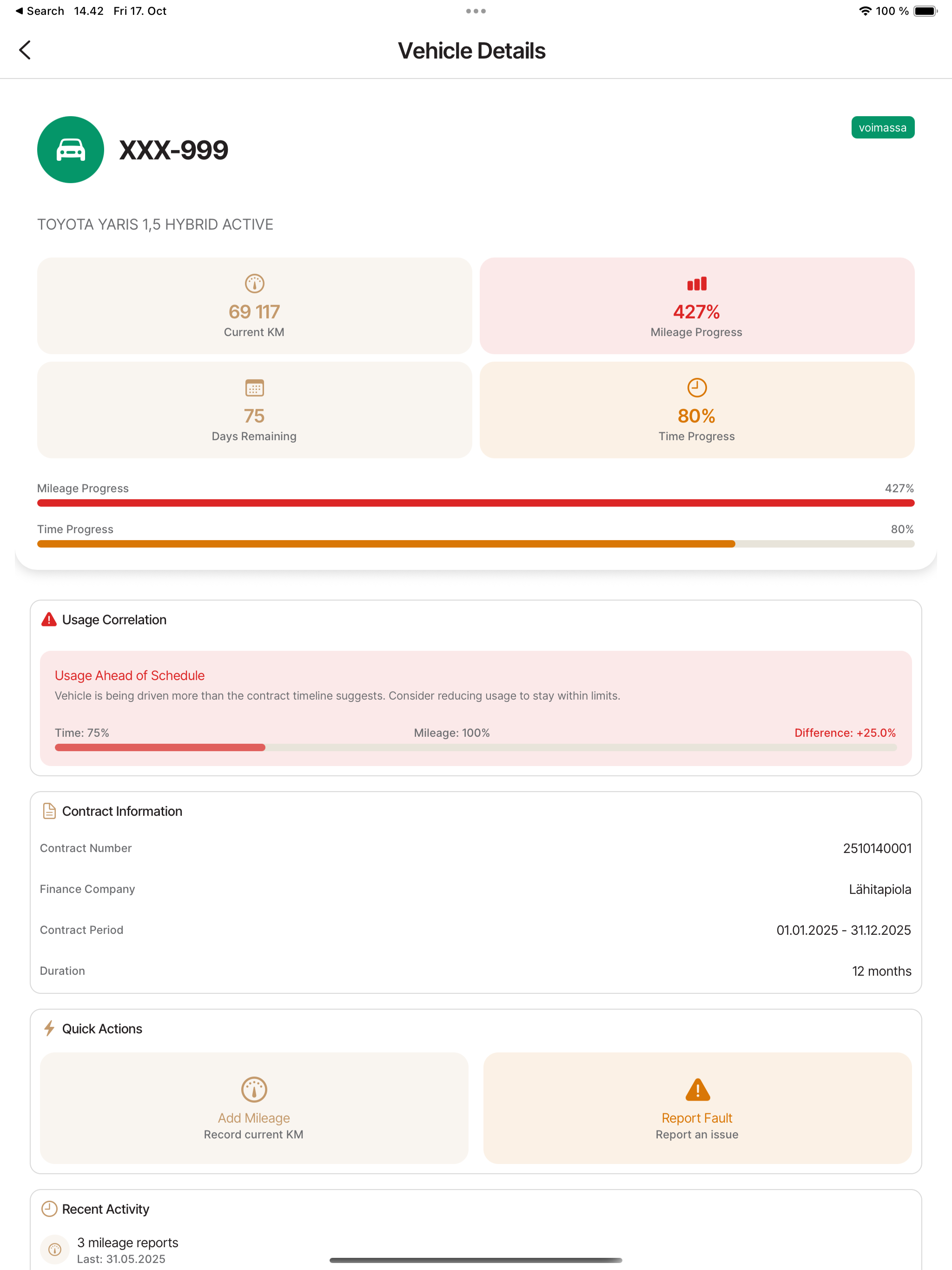Tap the red Mileage Progress bar

(476, 503)
